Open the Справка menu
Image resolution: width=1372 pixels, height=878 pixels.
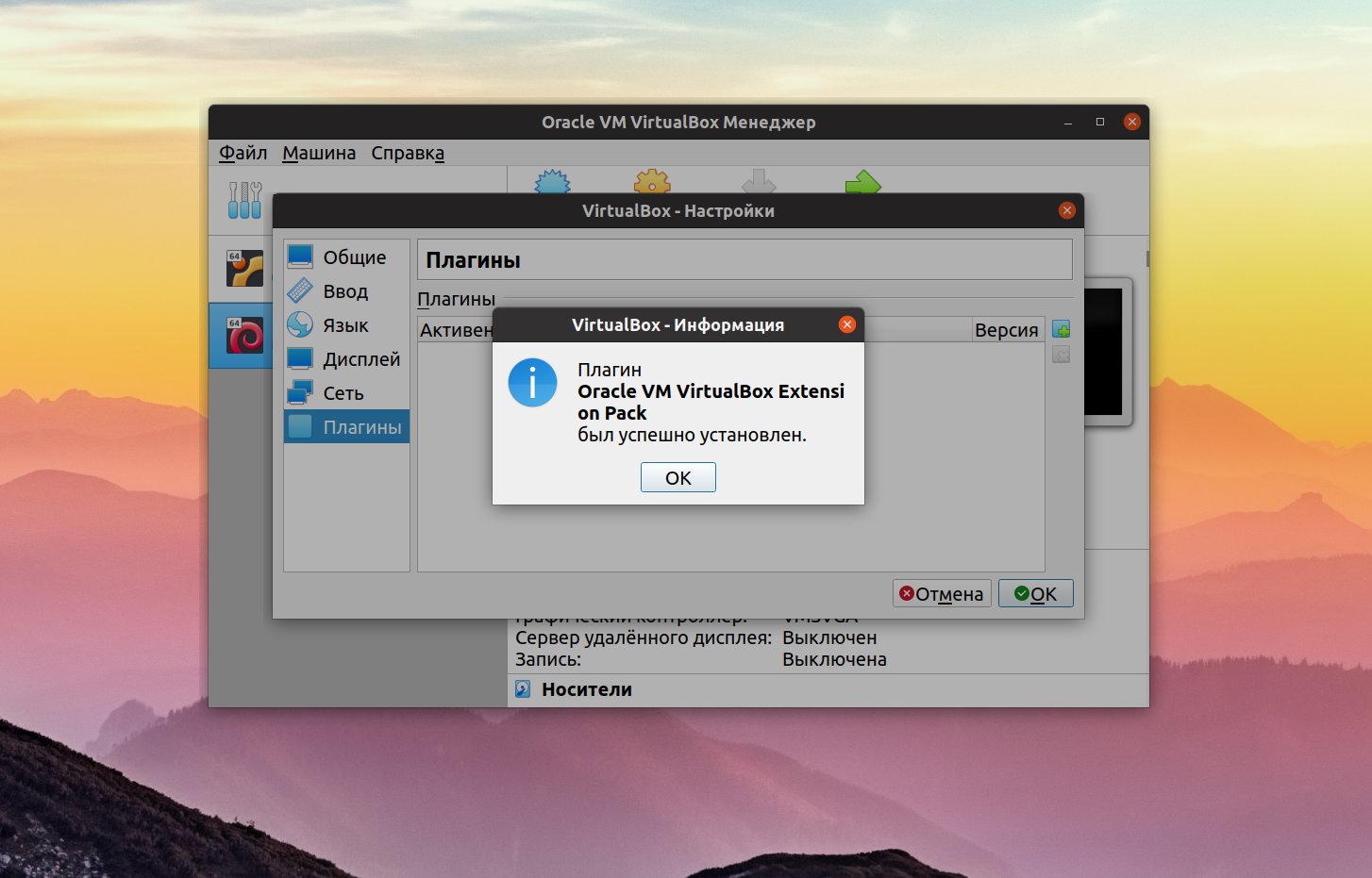[407, 152]
